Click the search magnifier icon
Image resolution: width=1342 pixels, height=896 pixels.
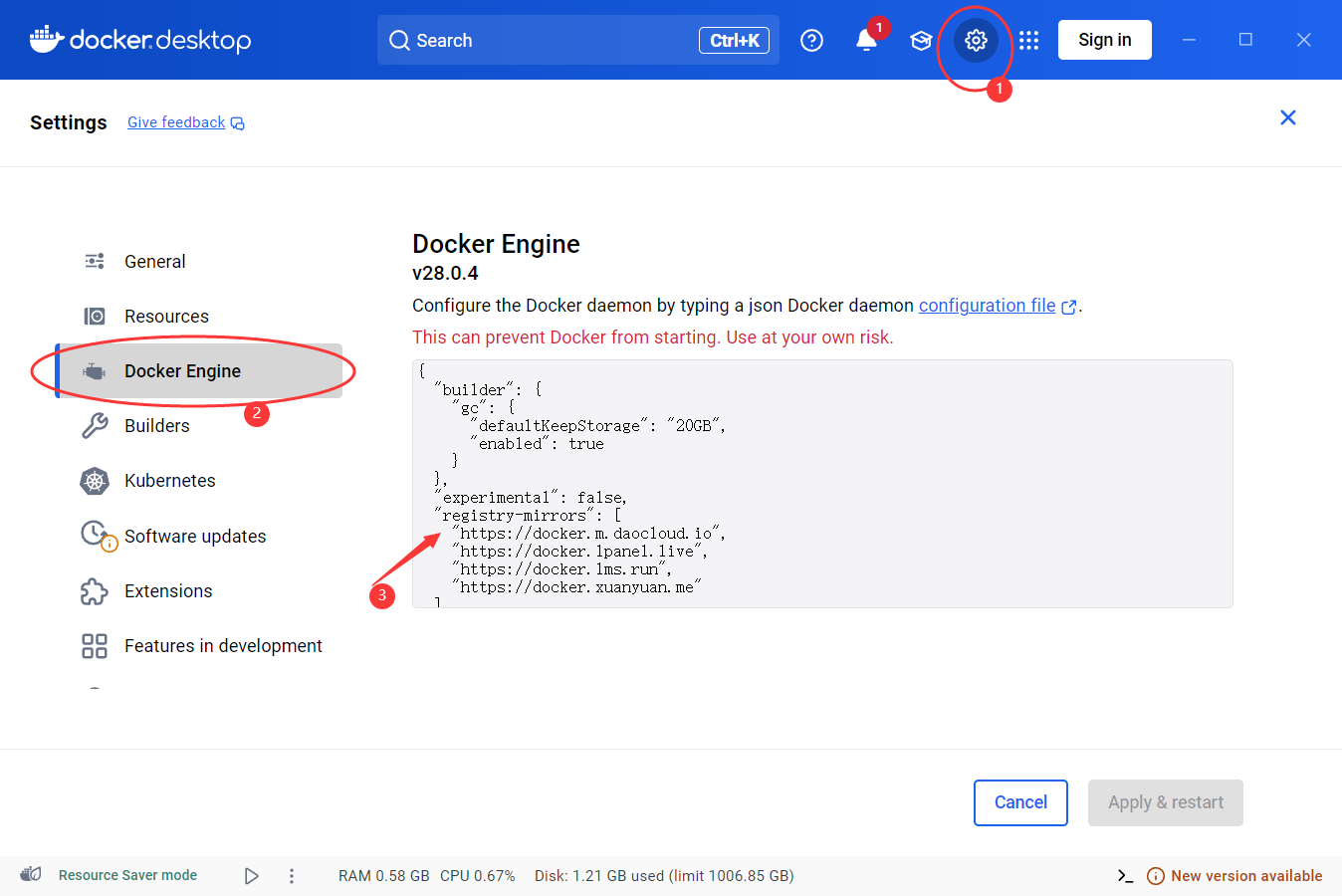[399, 40]
